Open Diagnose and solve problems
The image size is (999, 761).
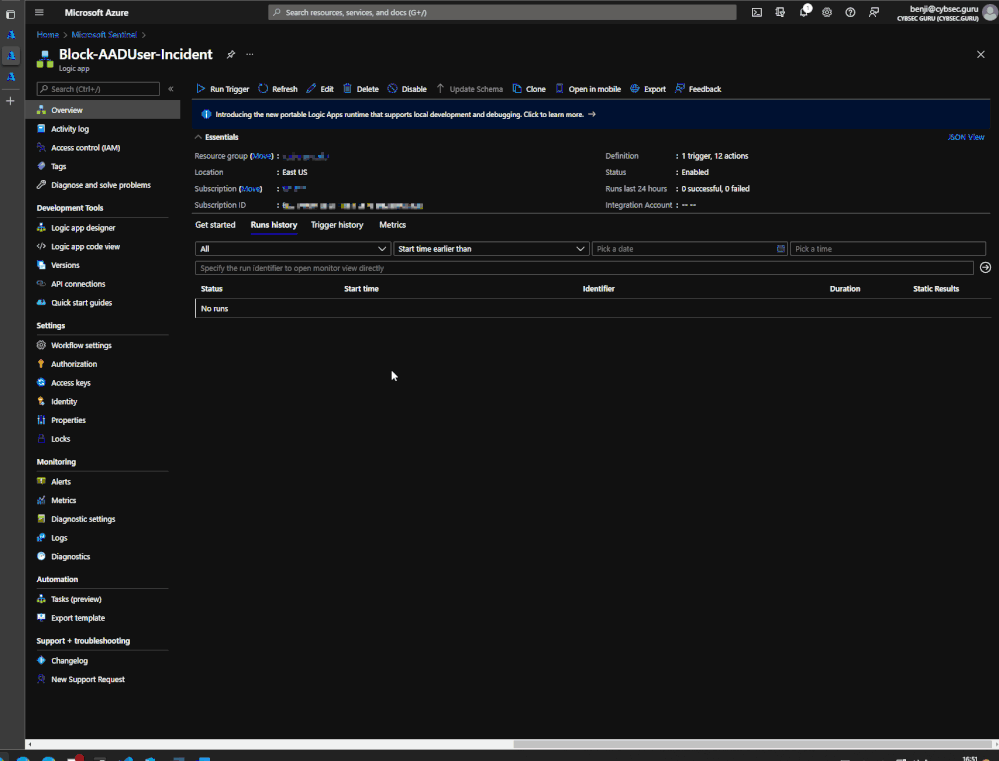[103, 185]
